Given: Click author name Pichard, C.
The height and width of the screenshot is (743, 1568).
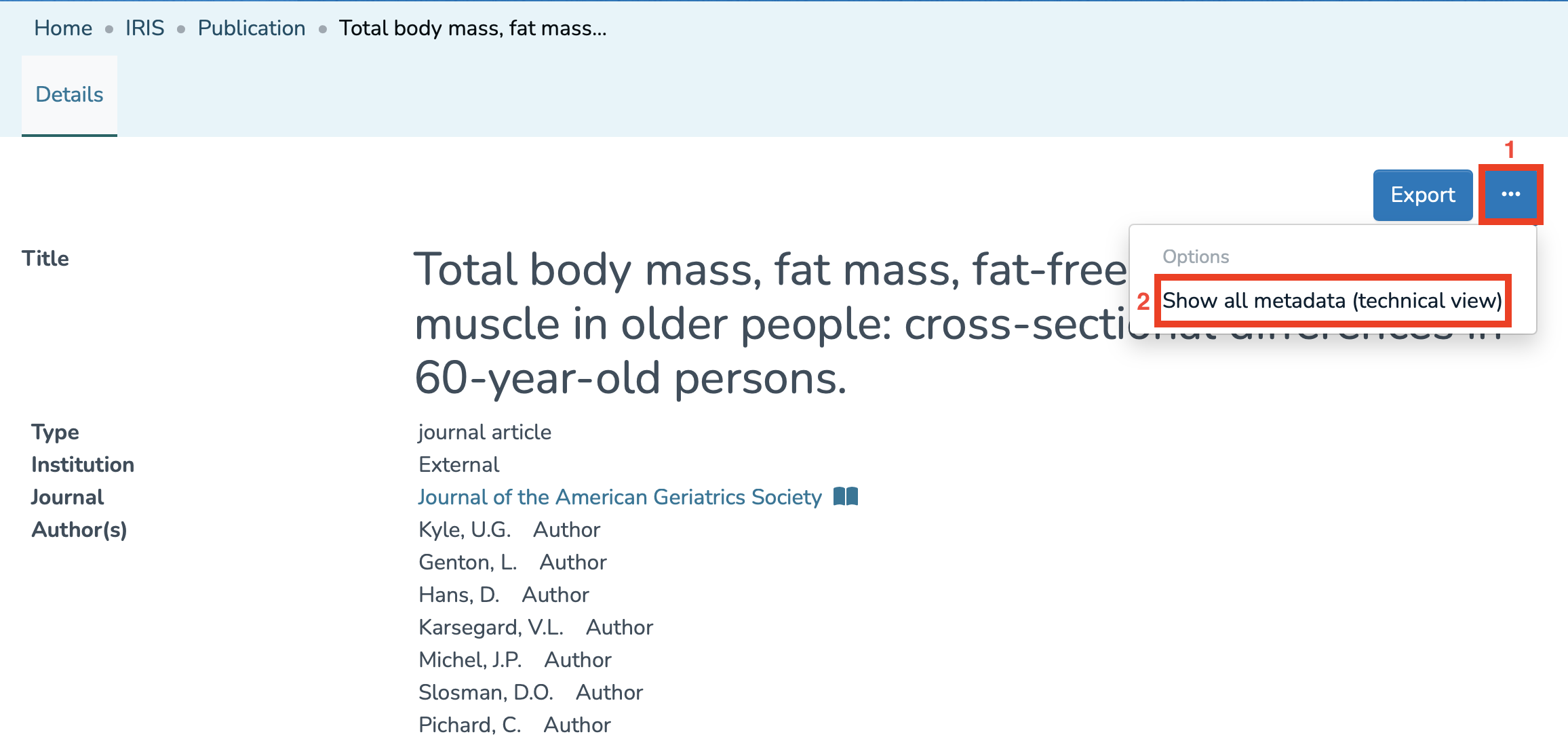Looking at the screenshot, I should click(x=470, y=725).
